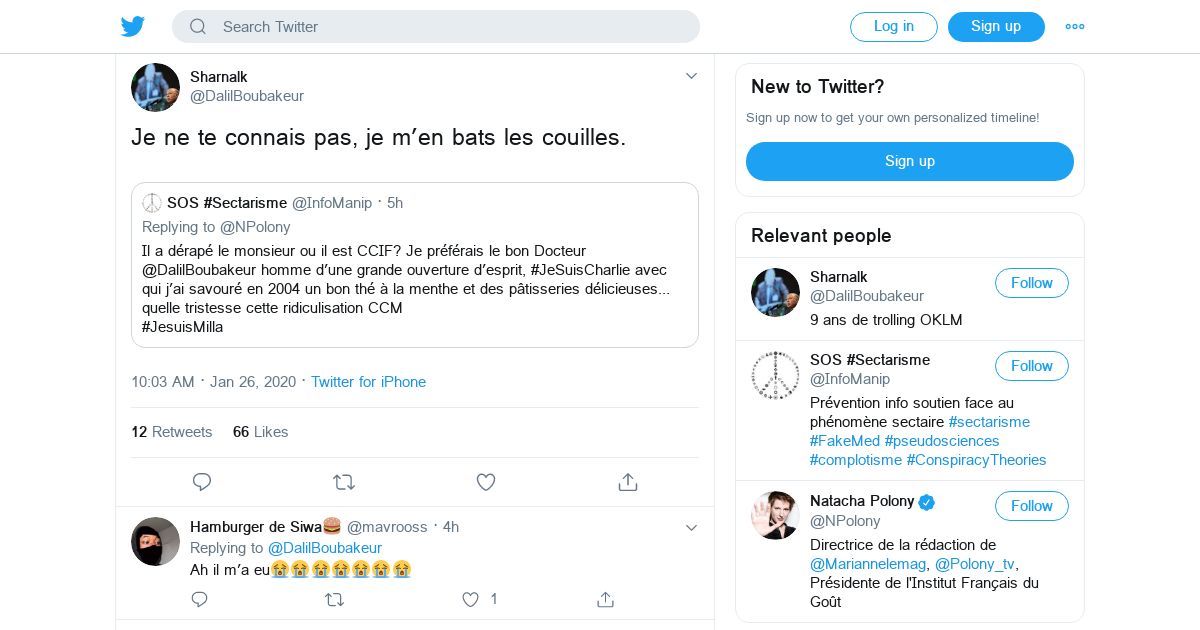Reply to Hamburger de Siwa's comment
This screenshot has height=630, width=1200.
(x=199, y=599)
